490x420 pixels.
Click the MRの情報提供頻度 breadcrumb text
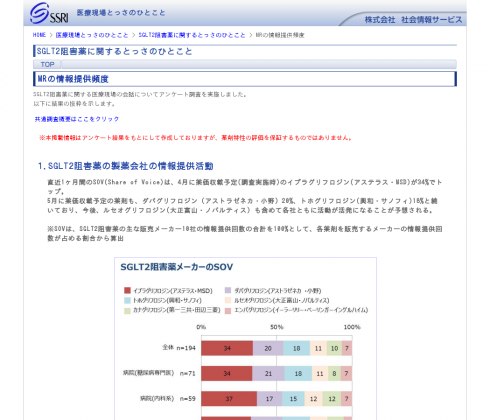click(x=280, y=35)
